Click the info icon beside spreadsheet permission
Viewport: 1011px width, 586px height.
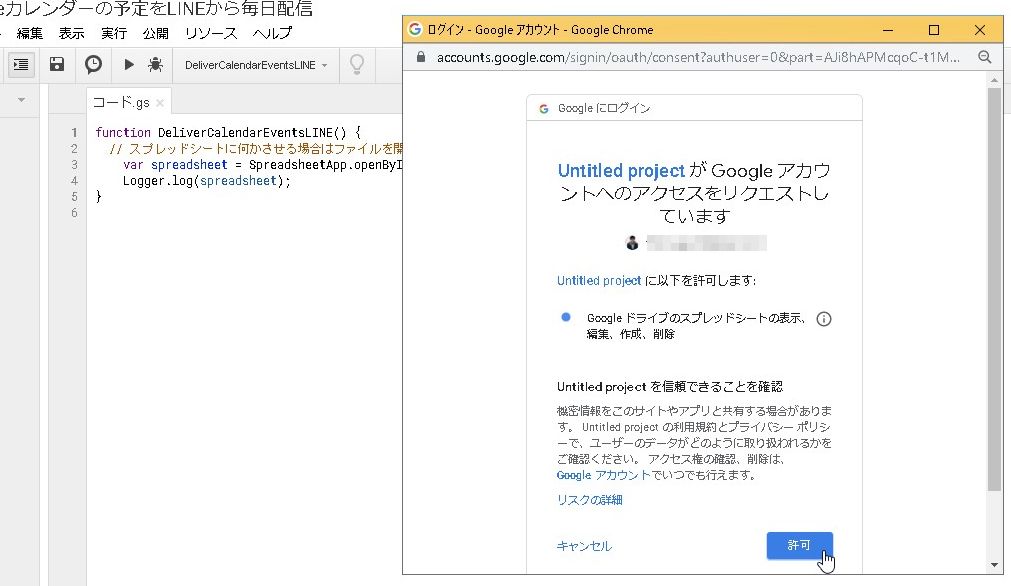click(824, 319)
